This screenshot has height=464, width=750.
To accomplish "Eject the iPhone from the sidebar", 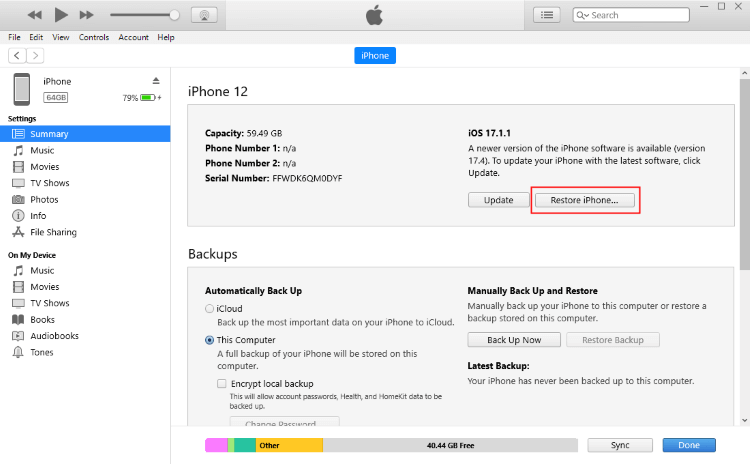I will click(x=155, y=80).
